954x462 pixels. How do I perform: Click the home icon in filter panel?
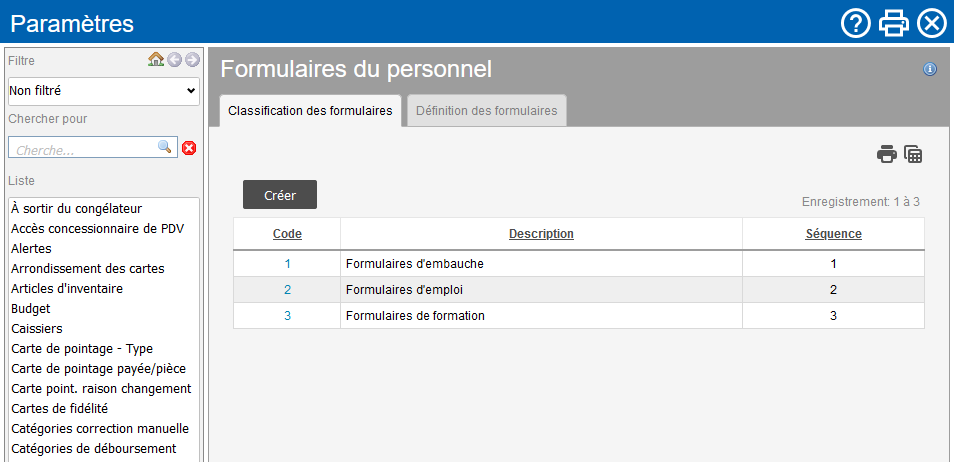point(156,60)
